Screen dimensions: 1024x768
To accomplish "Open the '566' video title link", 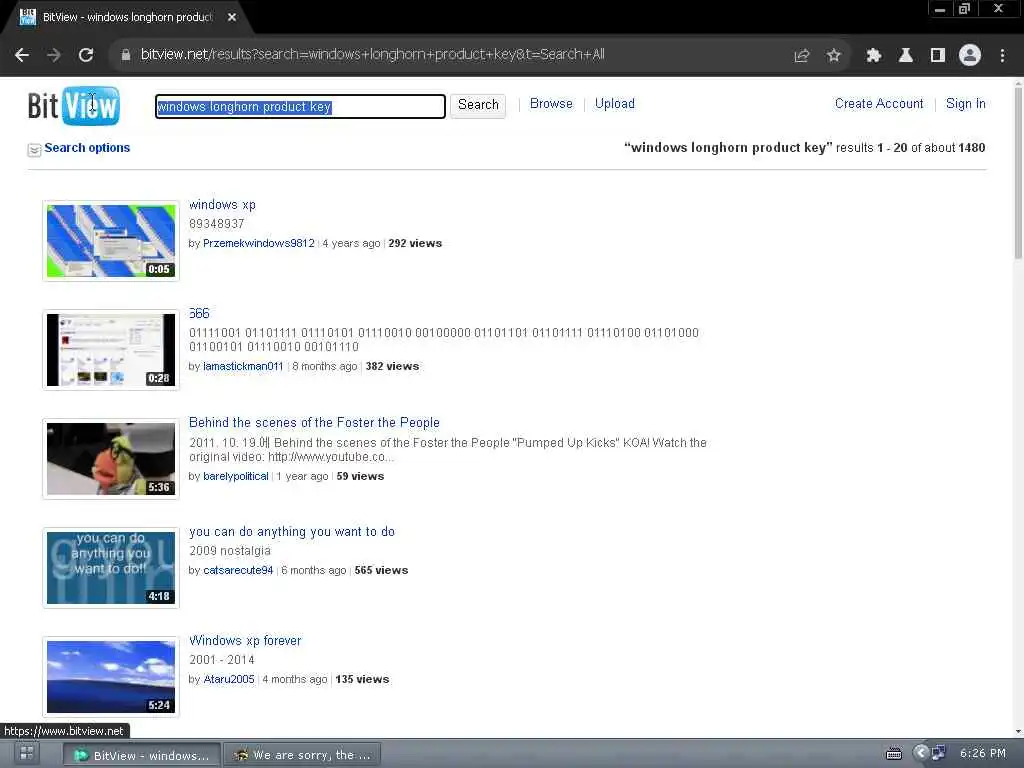I will [199, 313].
